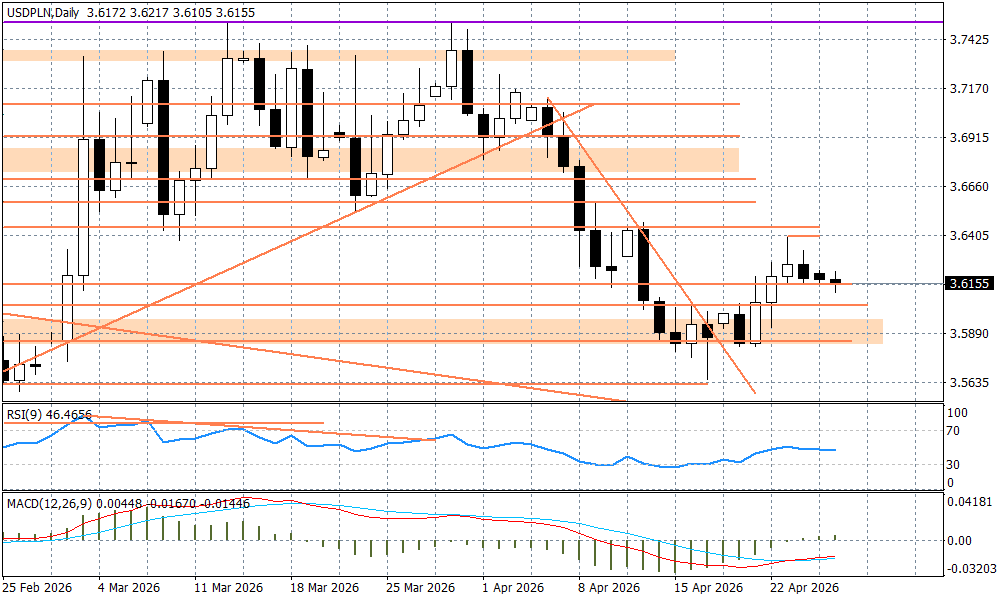The width and height of the screenshot is (1000, 600).
Task: Click the RSI 30 level label
Action: (x=953, y=465)
